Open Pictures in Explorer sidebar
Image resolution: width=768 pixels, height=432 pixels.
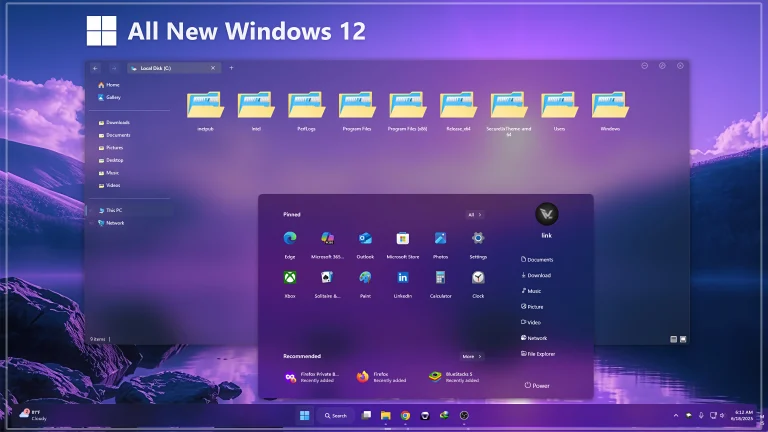point(111,147)
